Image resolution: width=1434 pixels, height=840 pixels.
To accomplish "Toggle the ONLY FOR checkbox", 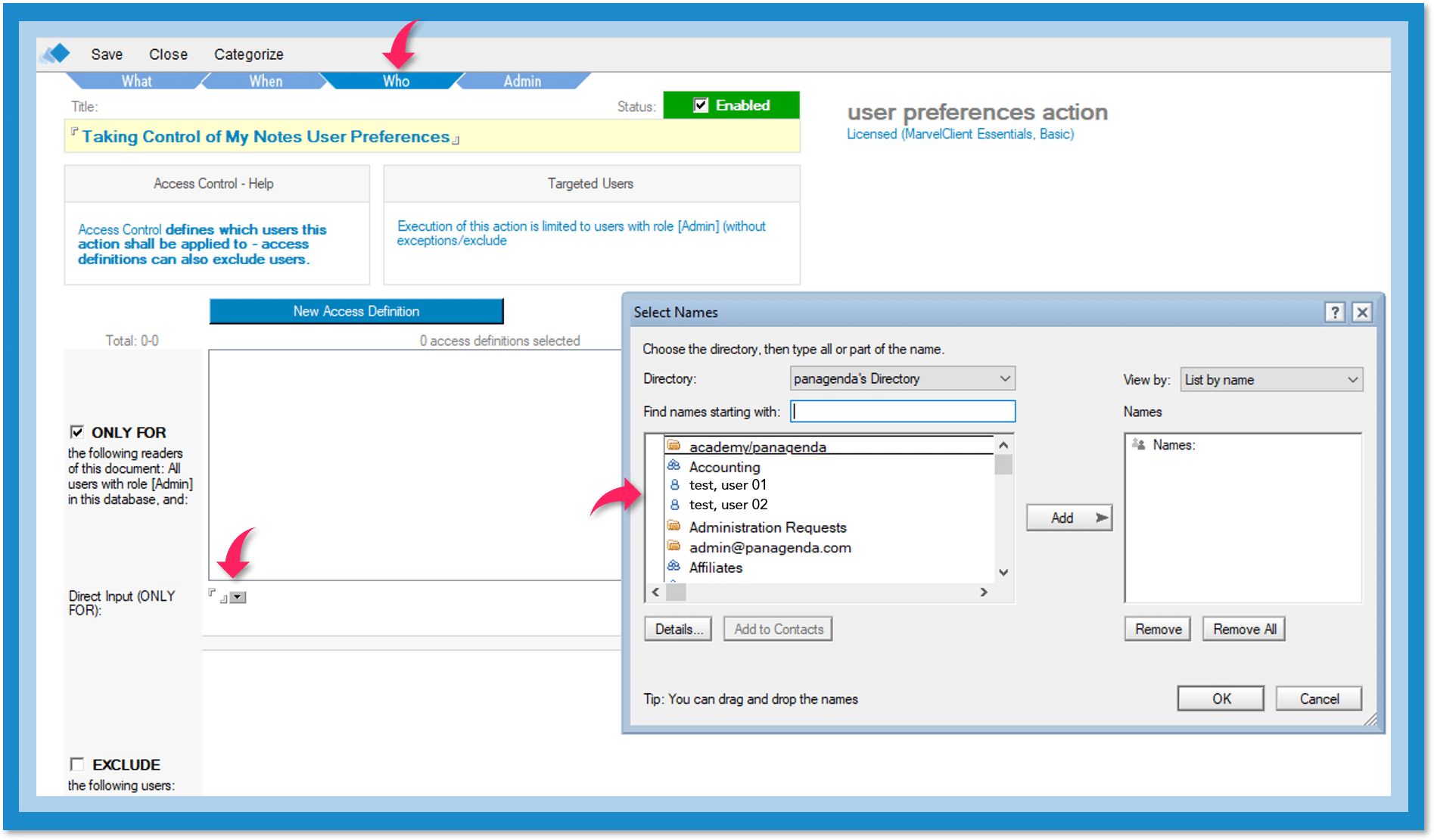I will point(77,432).
